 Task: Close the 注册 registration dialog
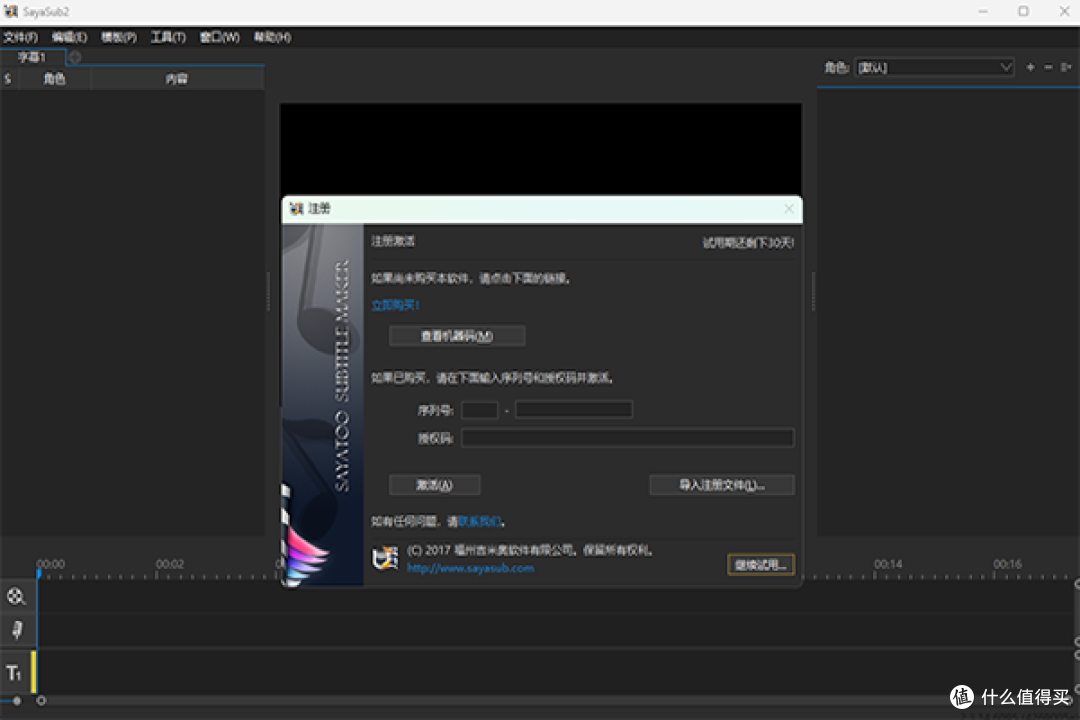coord(789,209)
